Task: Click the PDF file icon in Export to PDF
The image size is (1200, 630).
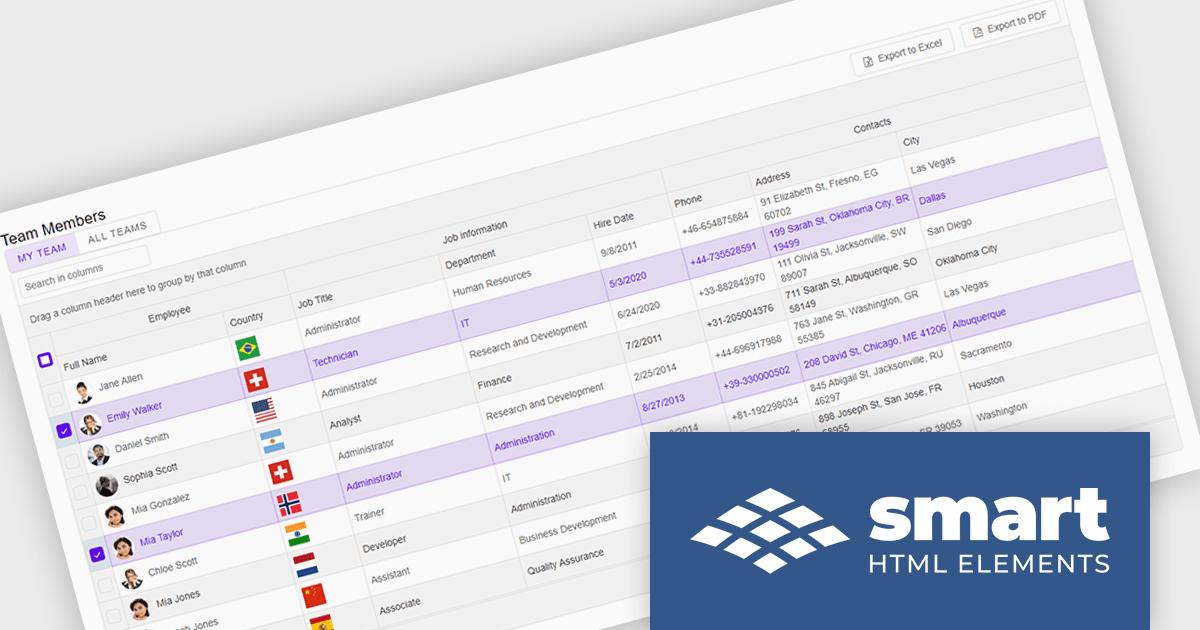Action: (x=977, y=34)
